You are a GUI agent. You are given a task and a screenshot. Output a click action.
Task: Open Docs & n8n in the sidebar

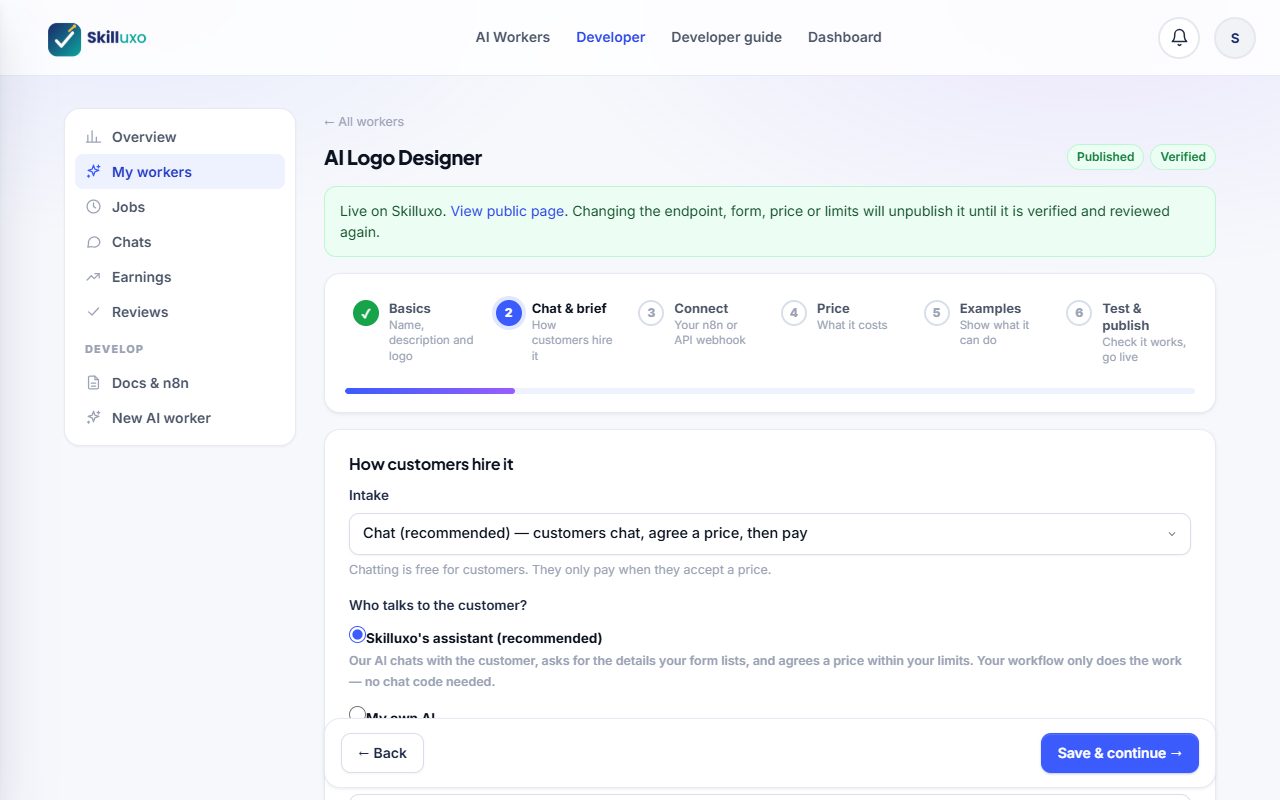(180, 383)
